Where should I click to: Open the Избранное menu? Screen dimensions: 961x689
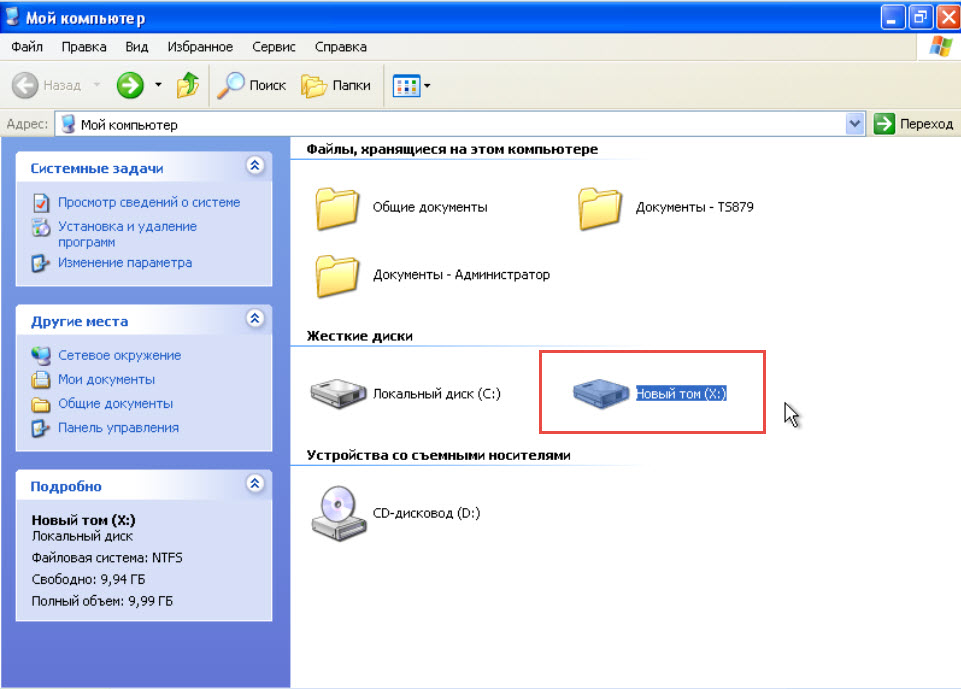pos(200,47)
